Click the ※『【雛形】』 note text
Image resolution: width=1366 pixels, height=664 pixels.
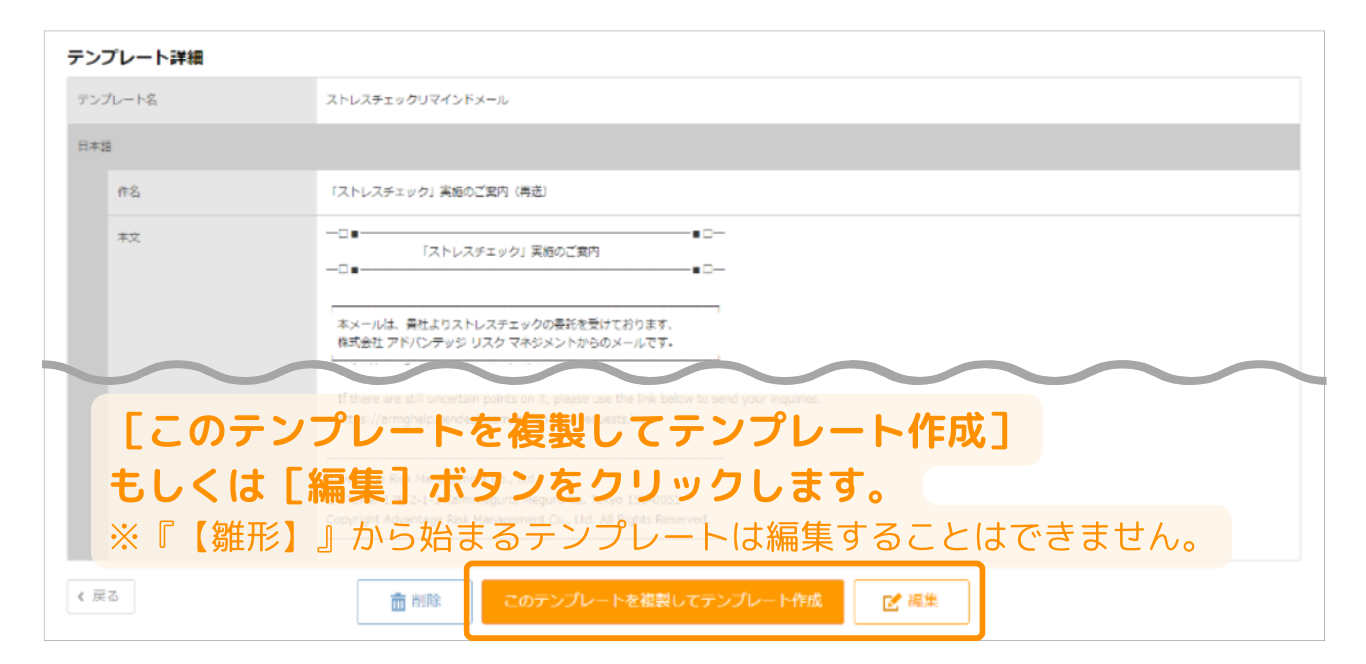point(656,538)
